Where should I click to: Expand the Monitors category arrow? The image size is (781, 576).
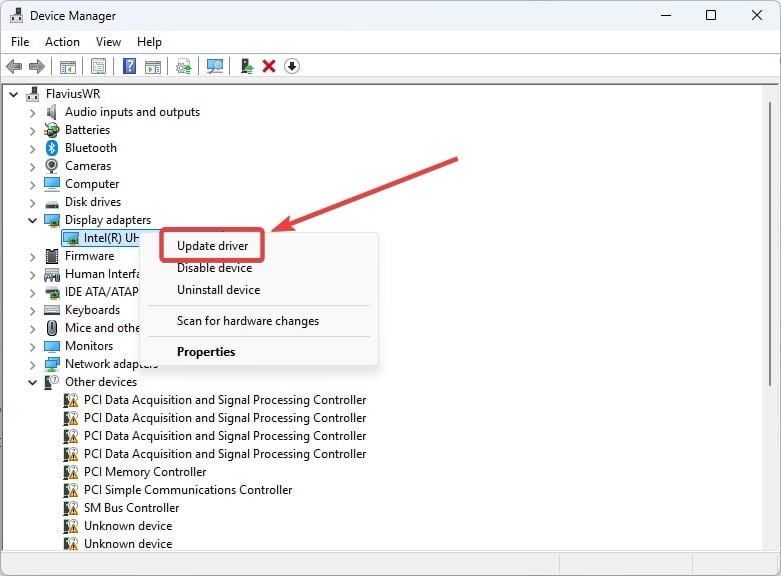pos(32,346)
